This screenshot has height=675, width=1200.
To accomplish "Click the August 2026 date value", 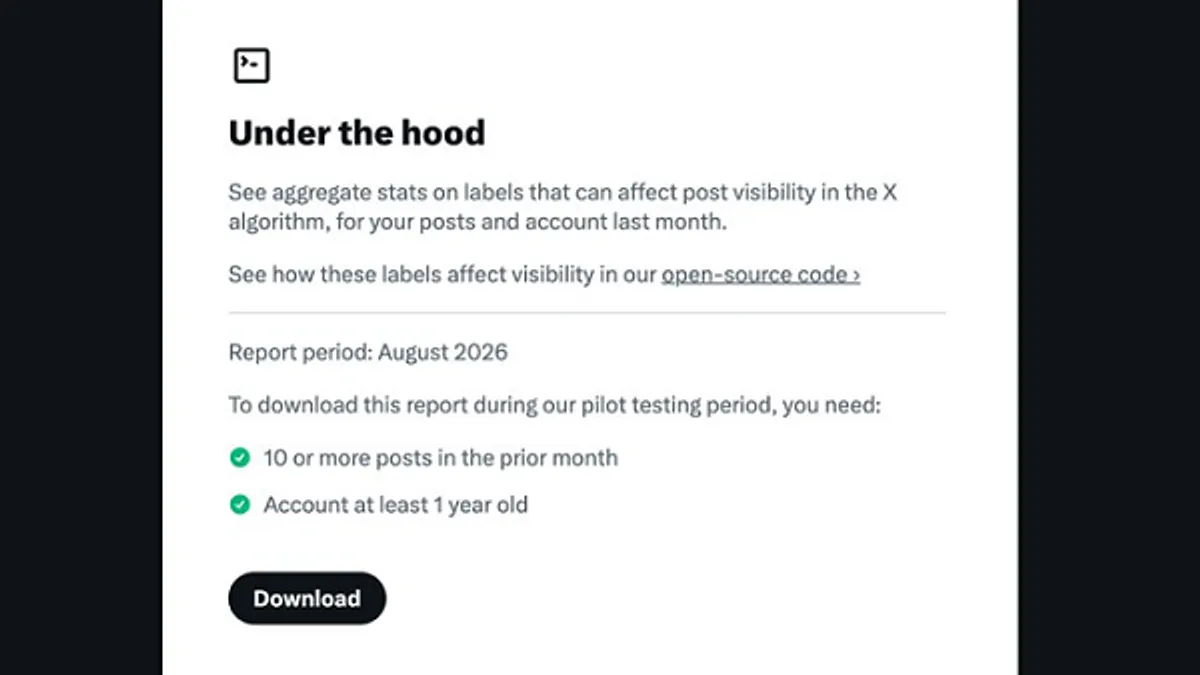I will point(443,352).
